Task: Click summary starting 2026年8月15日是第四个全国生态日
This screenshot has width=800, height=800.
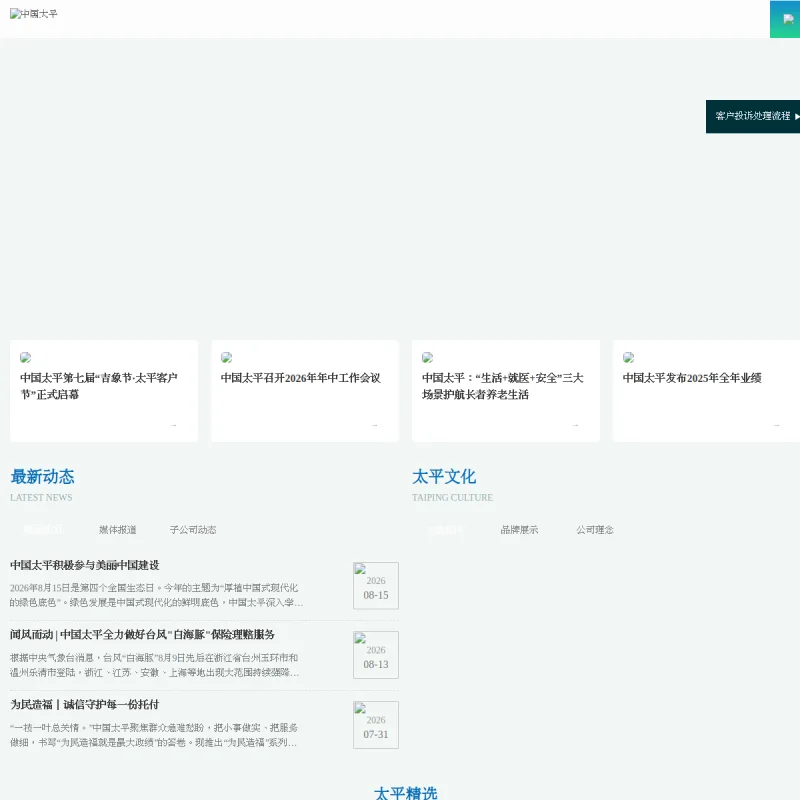Action: pos(156,595)
